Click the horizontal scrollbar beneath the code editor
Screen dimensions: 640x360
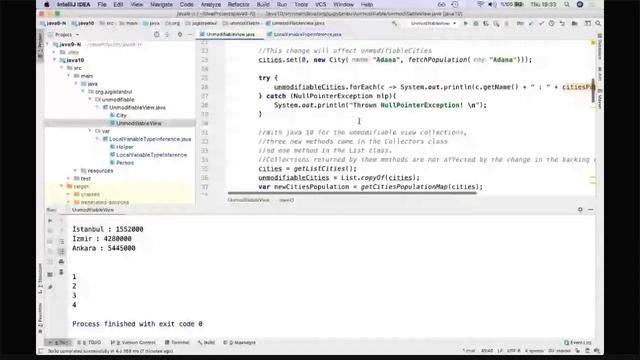[352, 193]
